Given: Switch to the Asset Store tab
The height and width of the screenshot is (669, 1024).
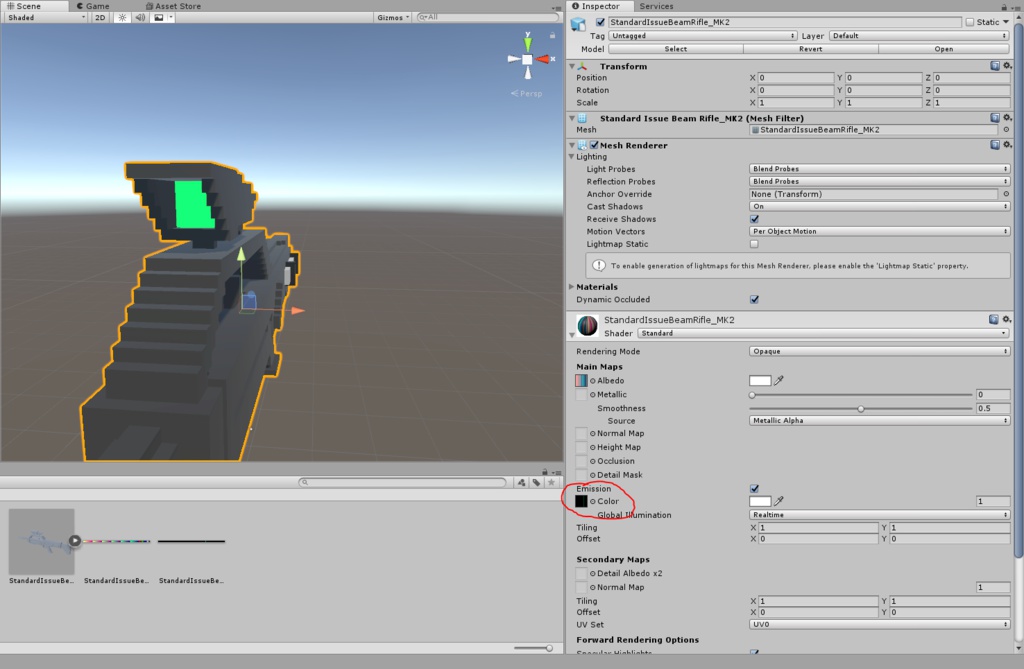Looking at the screenshot, I should (173, 6).
